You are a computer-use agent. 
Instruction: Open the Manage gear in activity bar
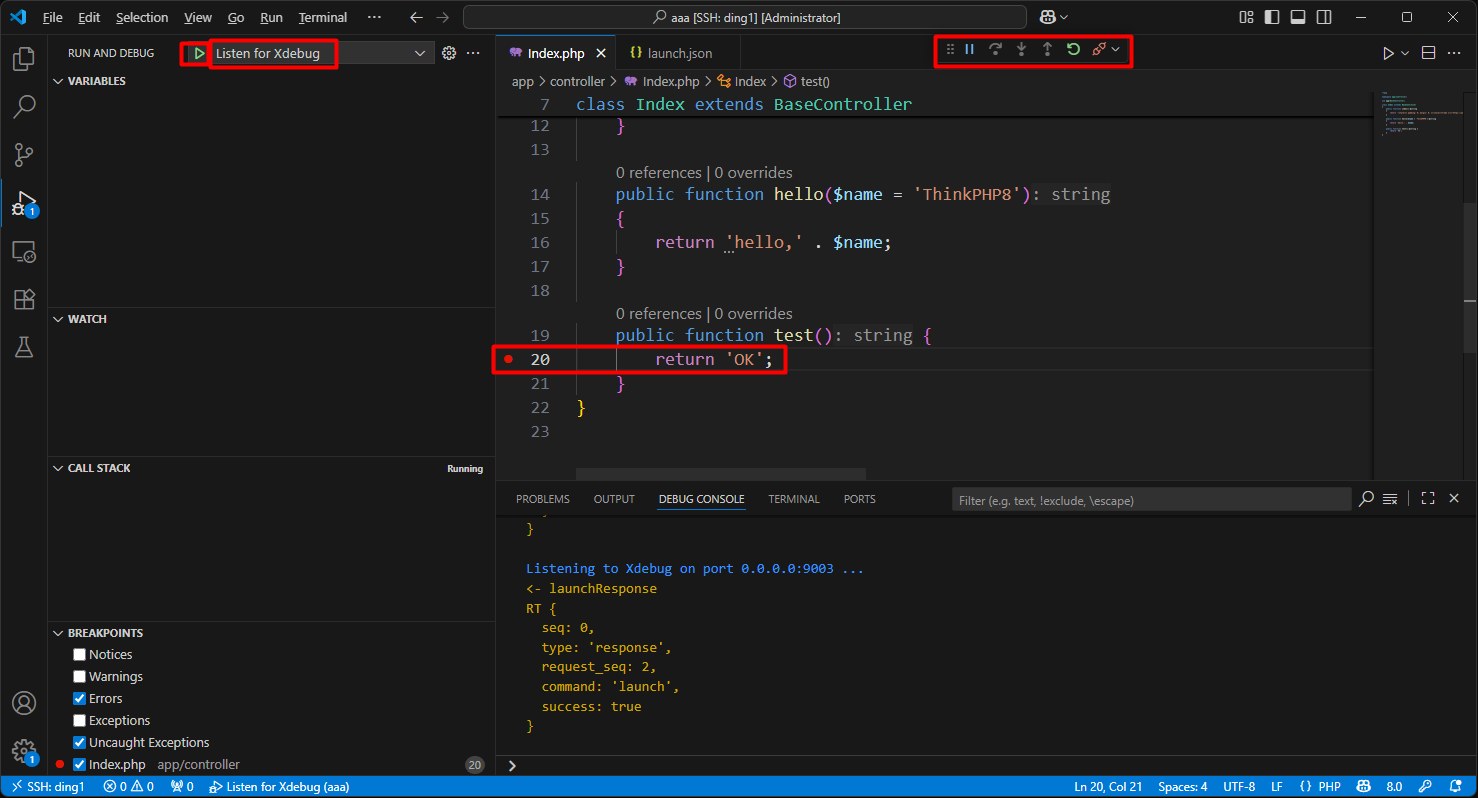coord(24,752)
